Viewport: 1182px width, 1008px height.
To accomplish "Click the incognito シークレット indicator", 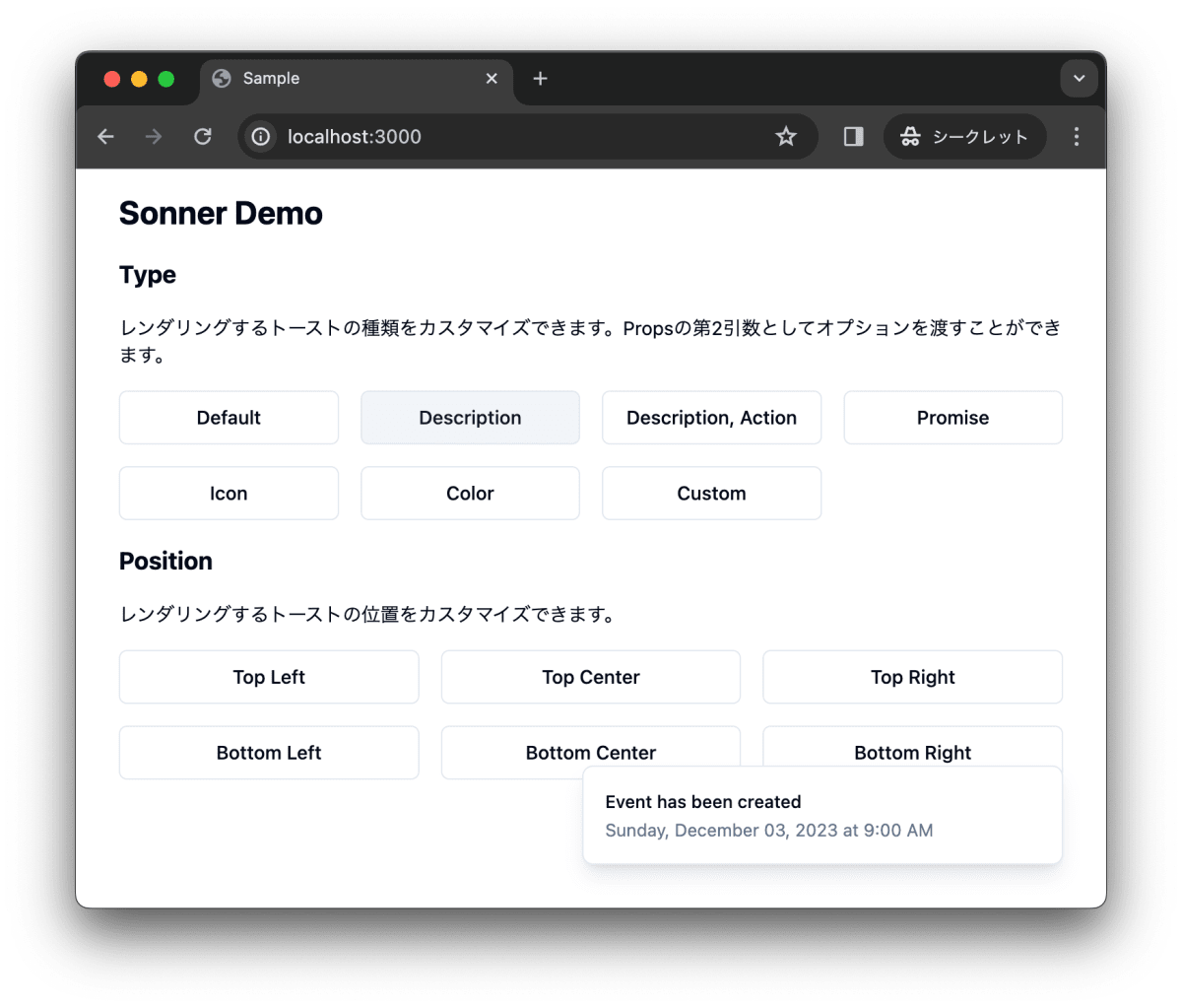I will pos(964,137).
